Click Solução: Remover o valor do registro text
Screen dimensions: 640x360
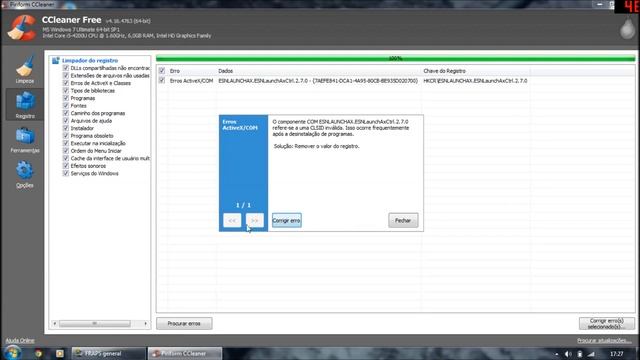click(317, 146)
